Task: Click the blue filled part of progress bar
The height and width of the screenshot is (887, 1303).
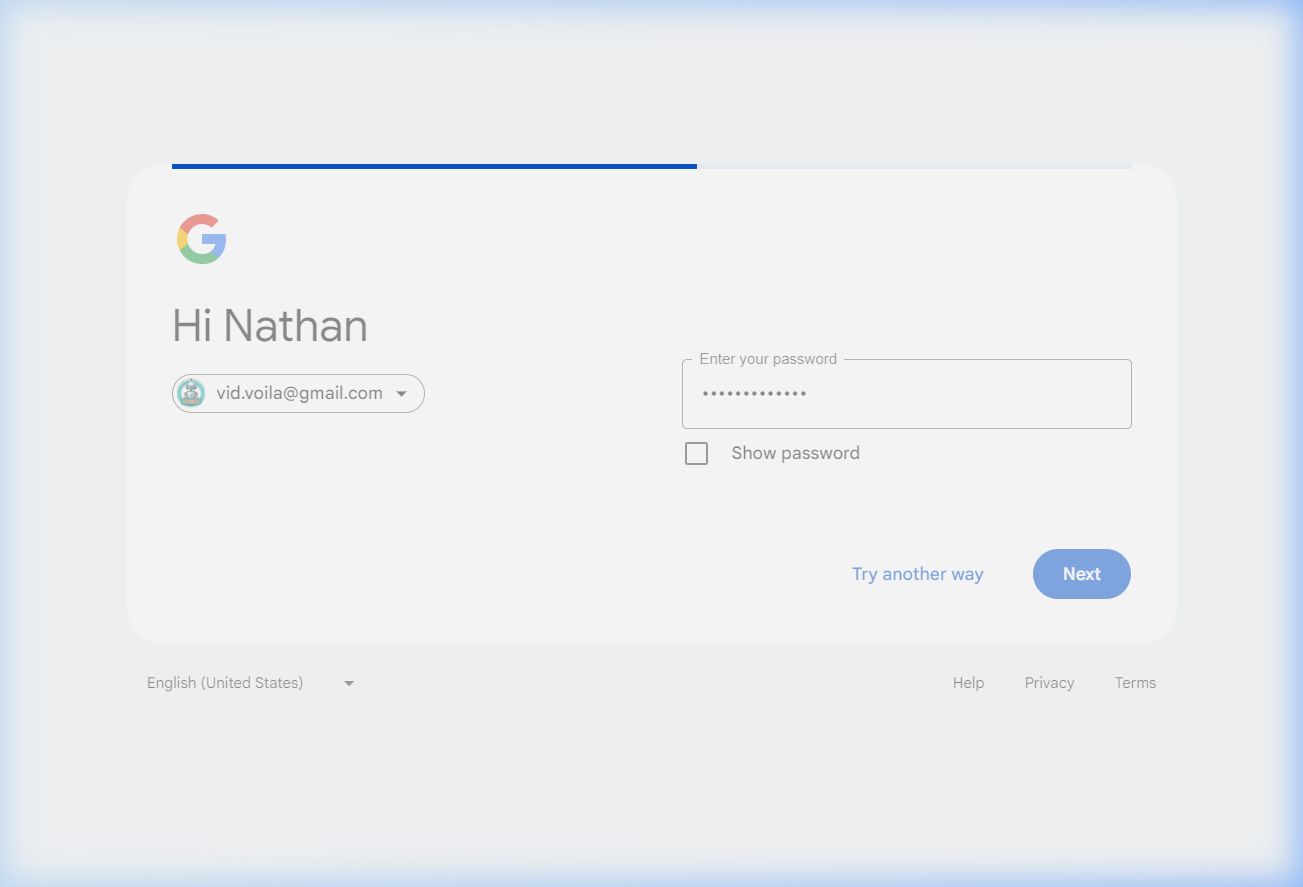Action: click(434, 166)
